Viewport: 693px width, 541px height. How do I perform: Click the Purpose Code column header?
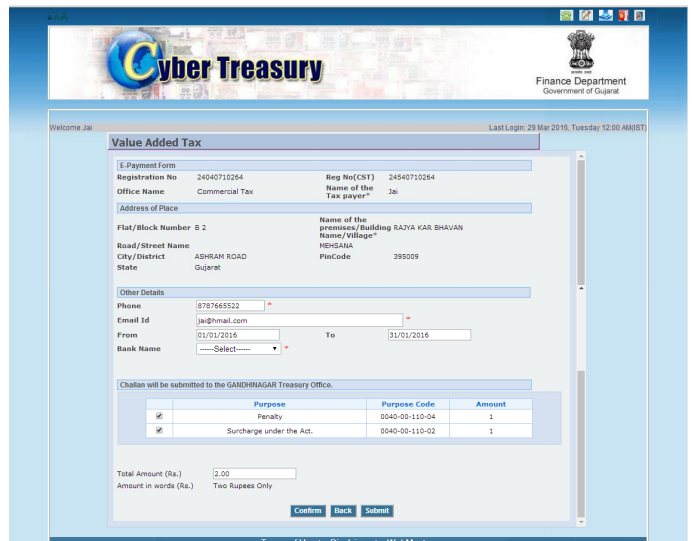(408, 404)
